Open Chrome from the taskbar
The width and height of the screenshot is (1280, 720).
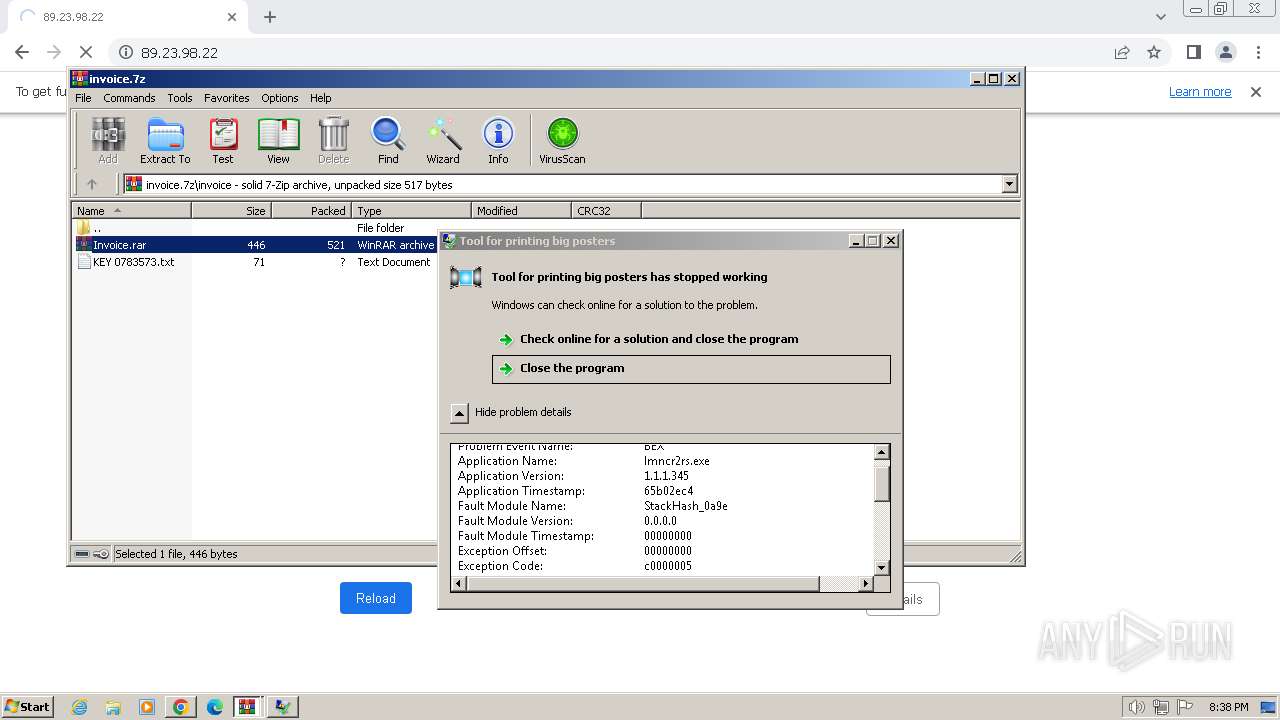[181, 707]
